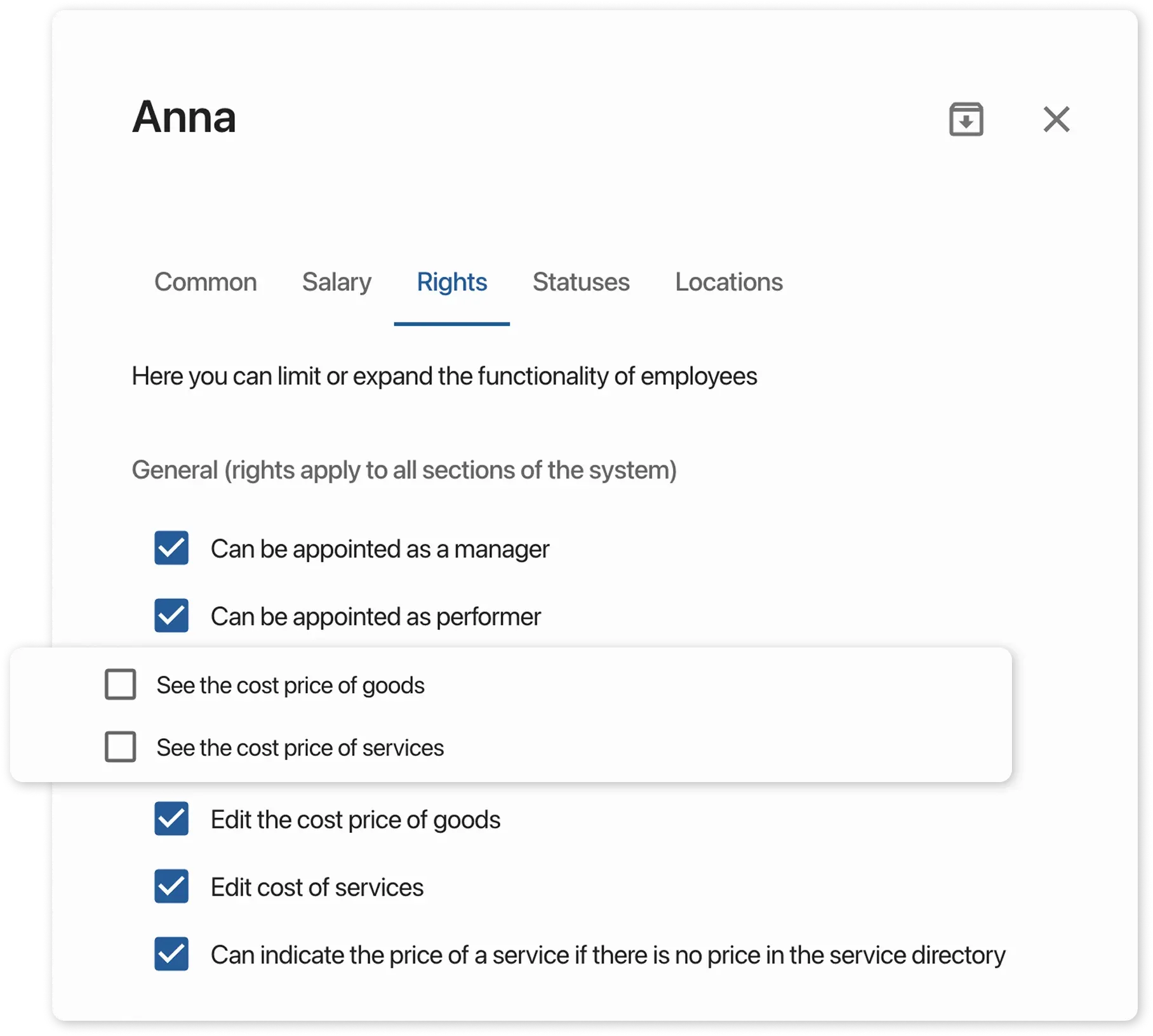This screenshot has width=1153, height=1036.
Task: Disable 'Can be appointed as performer'
Action: (x=171, y=615)
